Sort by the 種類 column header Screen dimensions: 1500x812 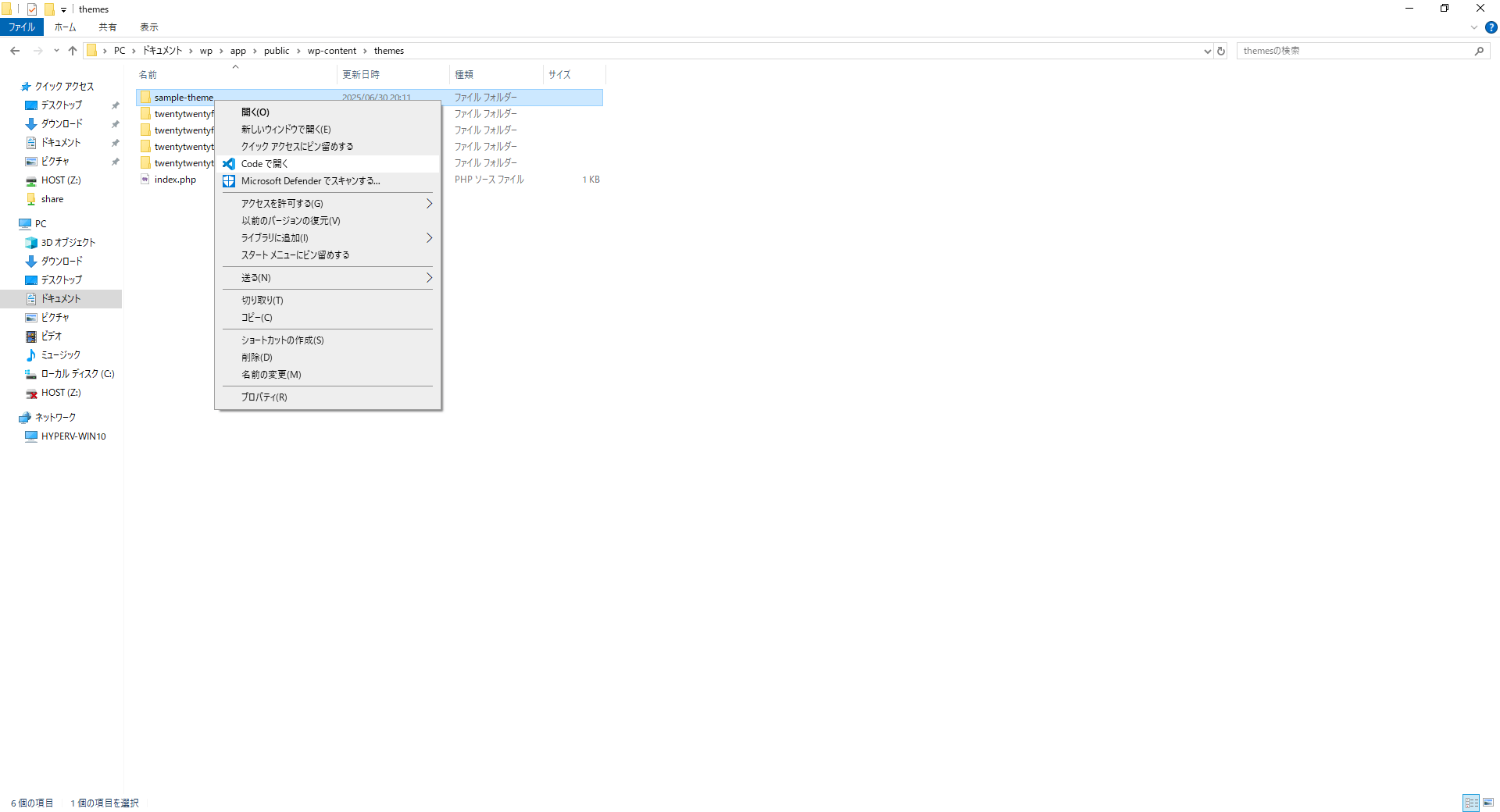coord(496,75)
